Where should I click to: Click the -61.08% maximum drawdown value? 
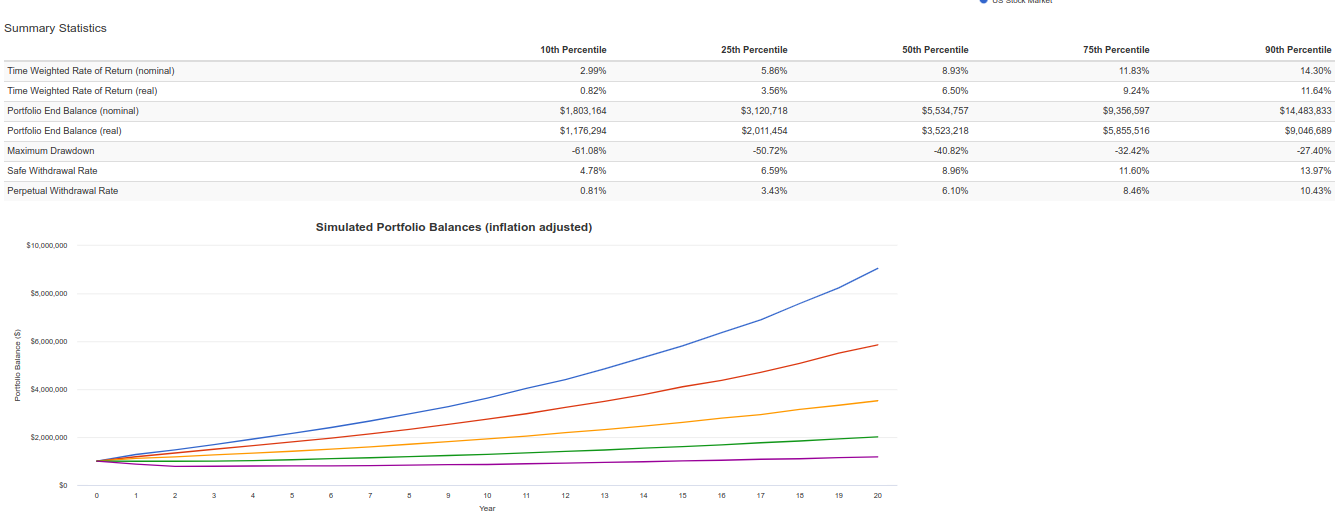587,151
